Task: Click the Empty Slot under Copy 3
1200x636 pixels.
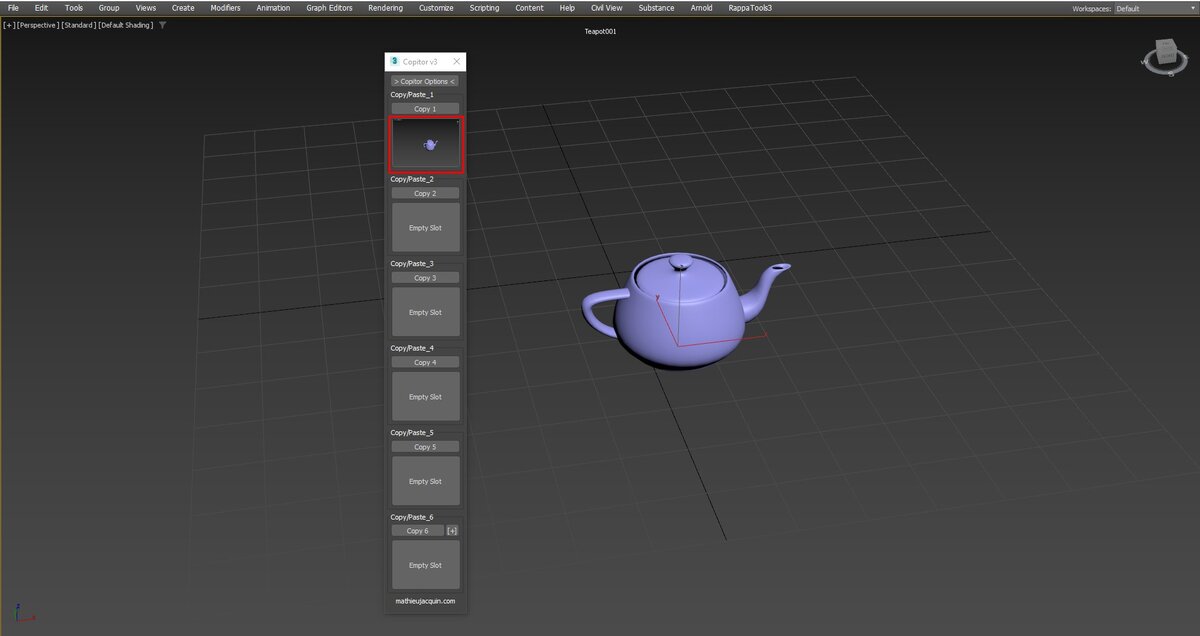Action: [425, 312]
